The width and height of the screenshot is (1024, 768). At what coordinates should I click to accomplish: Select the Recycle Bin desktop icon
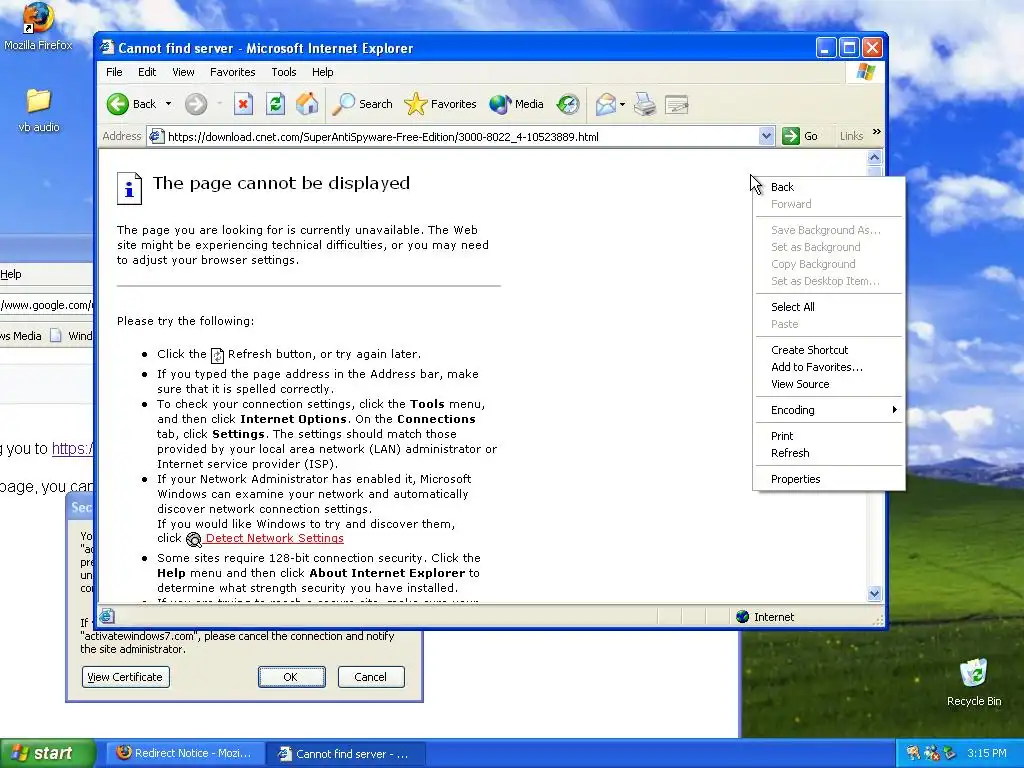[x=974, y=683]
